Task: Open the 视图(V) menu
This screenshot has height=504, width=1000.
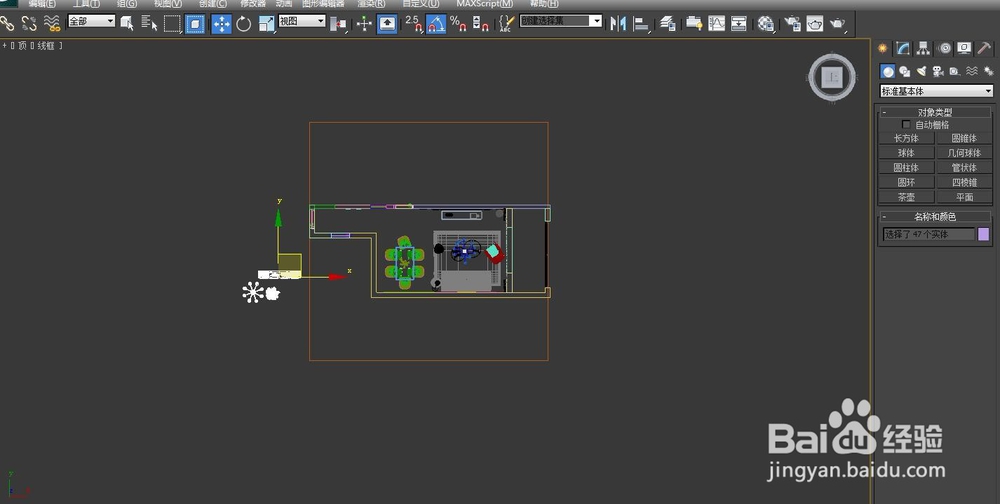Action: 168,4
